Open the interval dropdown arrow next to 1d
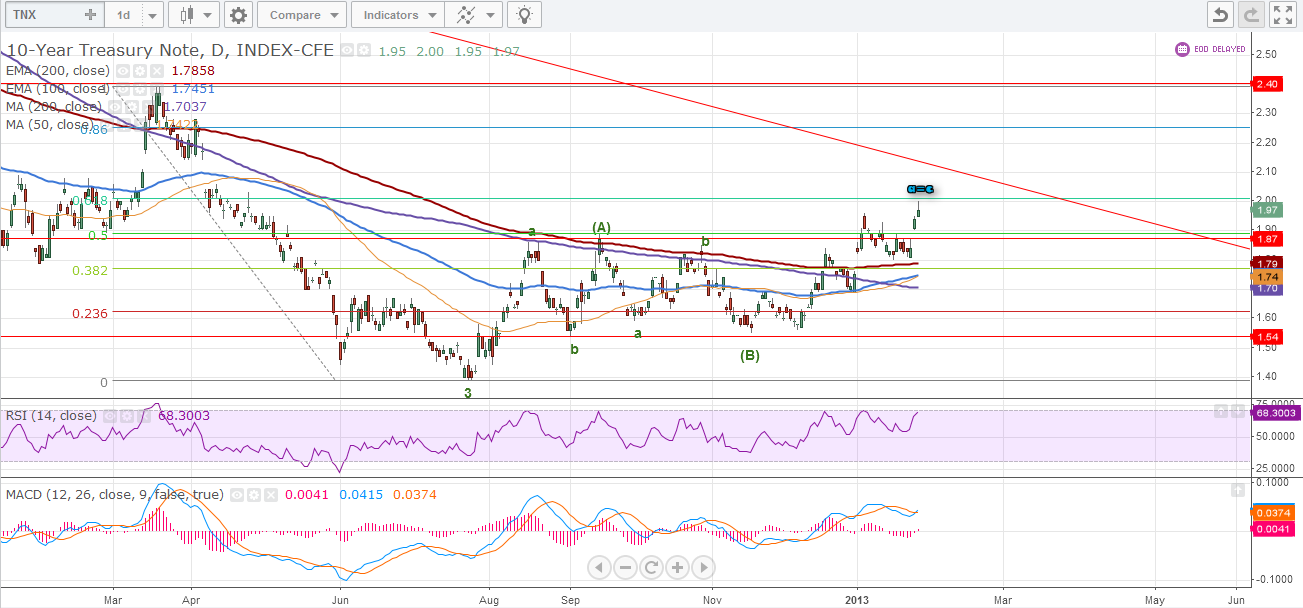Screen dimensions: 1303x608 coord(152,15)
